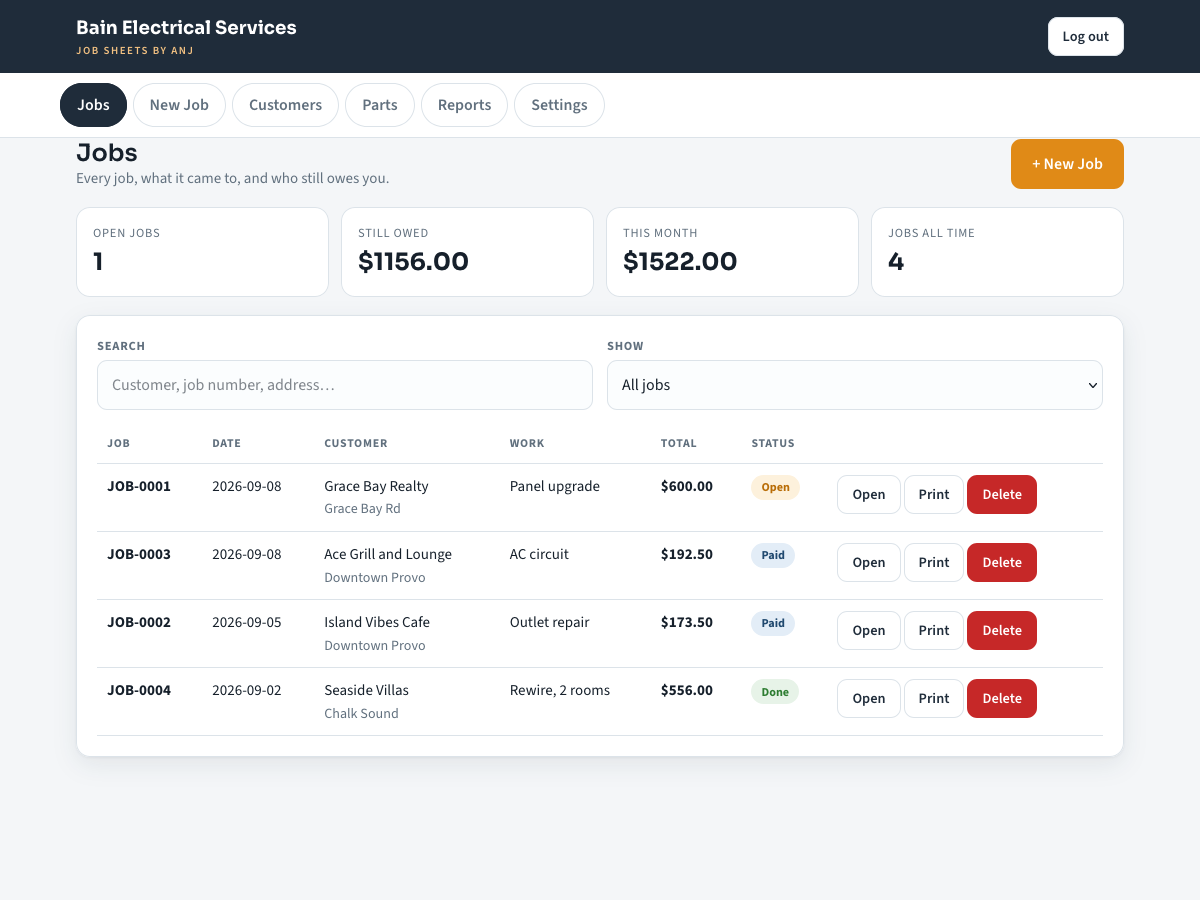Open job JOB-0001

pos(868,494)
